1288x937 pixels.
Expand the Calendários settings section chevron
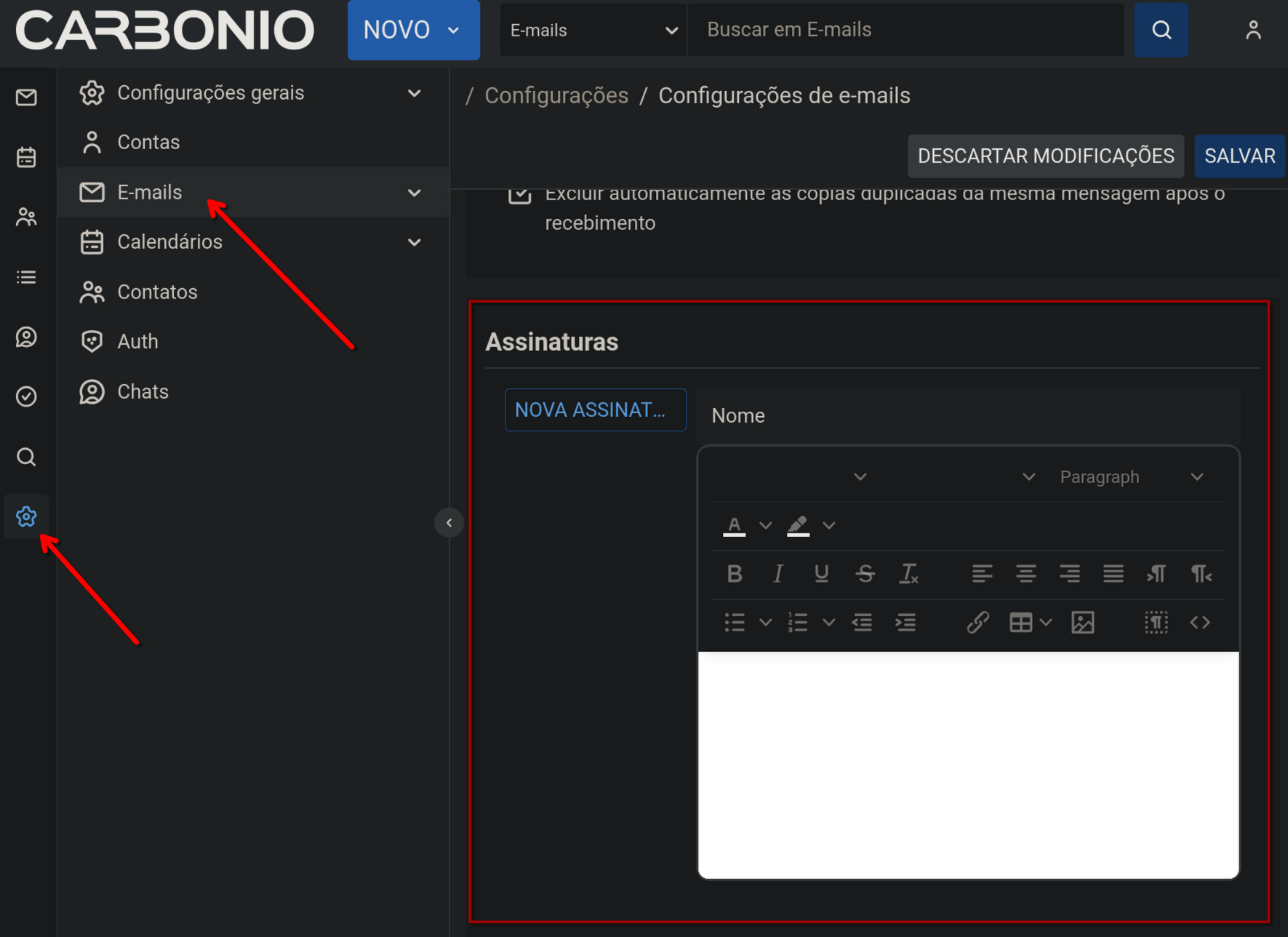415,242
